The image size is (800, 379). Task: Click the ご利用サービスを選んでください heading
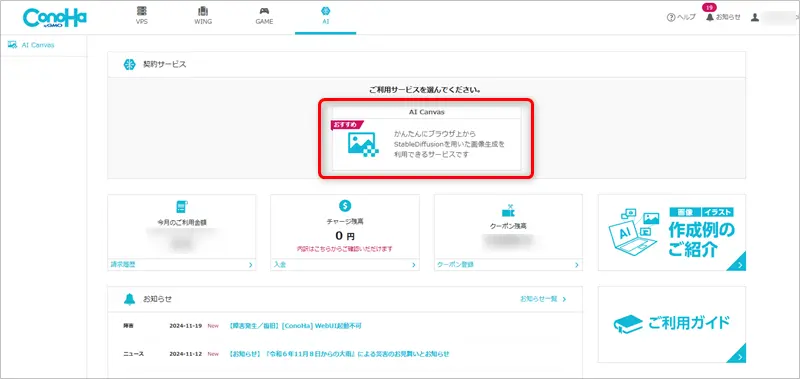(425, 89)
